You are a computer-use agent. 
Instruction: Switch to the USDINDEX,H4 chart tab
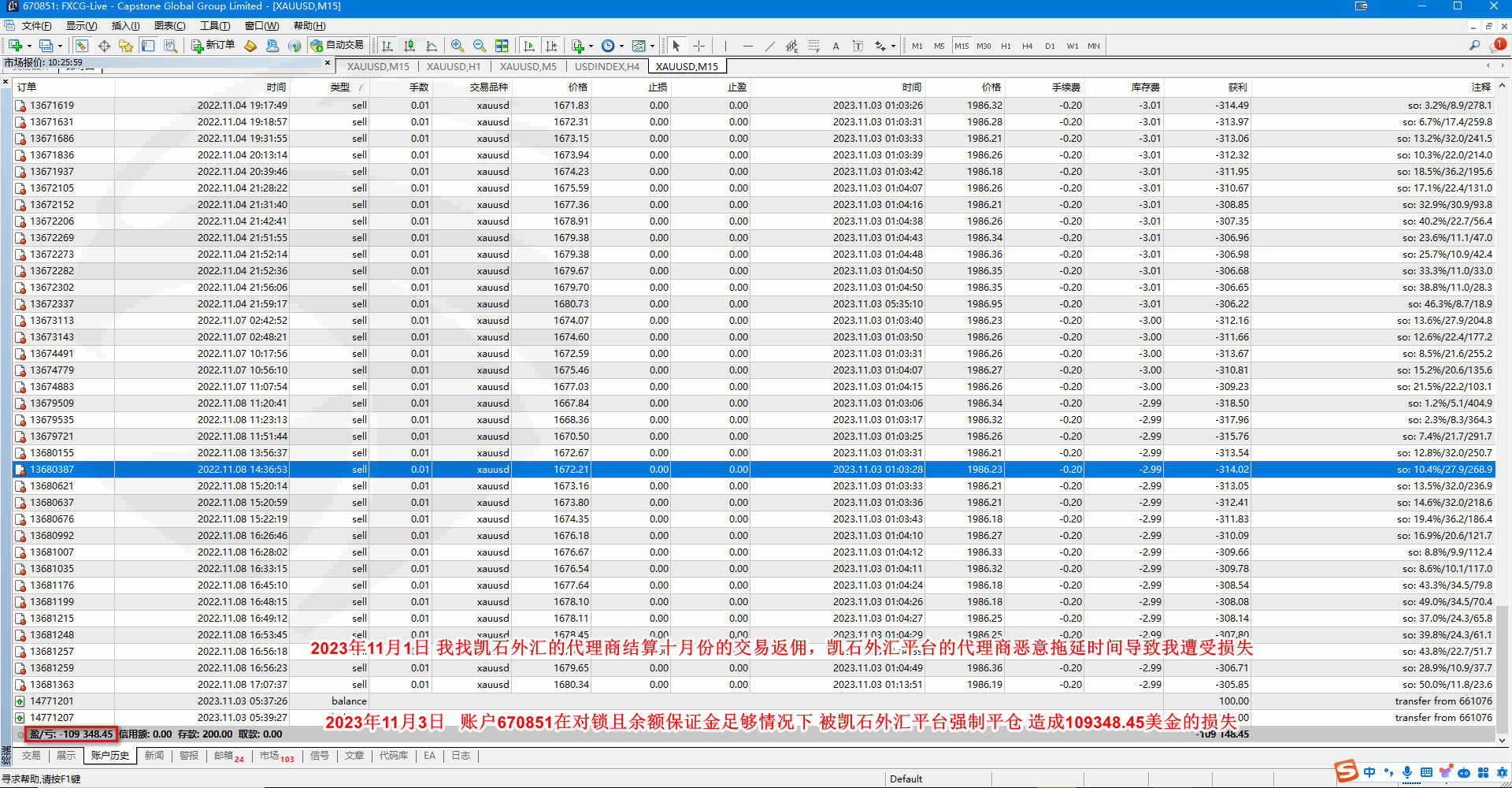click(606, 66)
